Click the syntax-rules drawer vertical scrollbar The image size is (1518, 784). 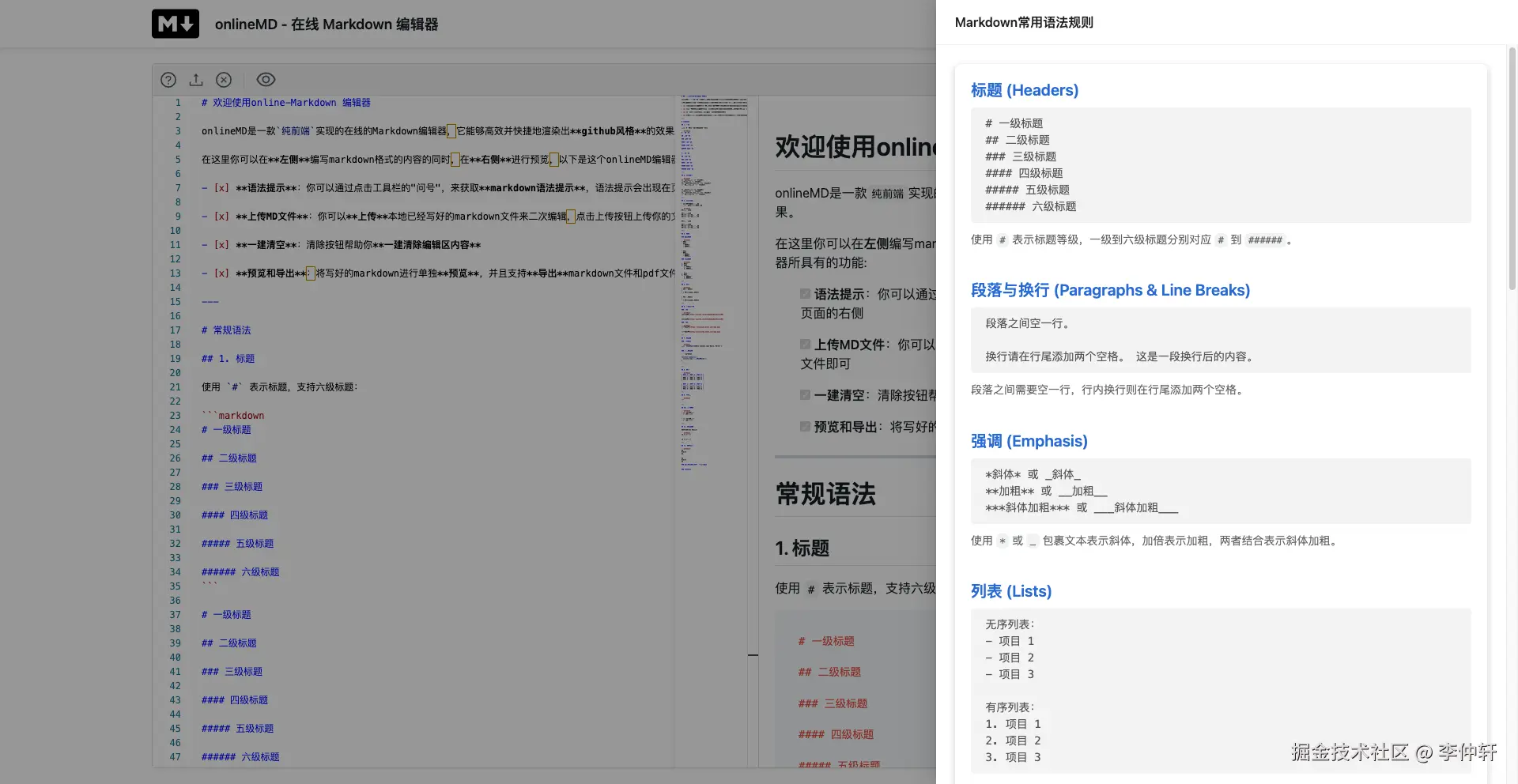pyautogui.click(x=1512, y=169)
